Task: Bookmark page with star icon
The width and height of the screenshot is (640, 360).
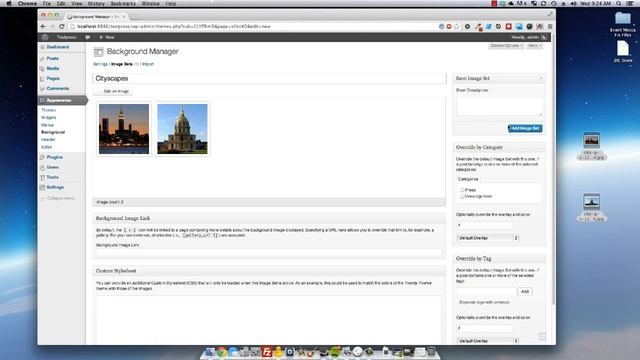Action: click(457, 27)
